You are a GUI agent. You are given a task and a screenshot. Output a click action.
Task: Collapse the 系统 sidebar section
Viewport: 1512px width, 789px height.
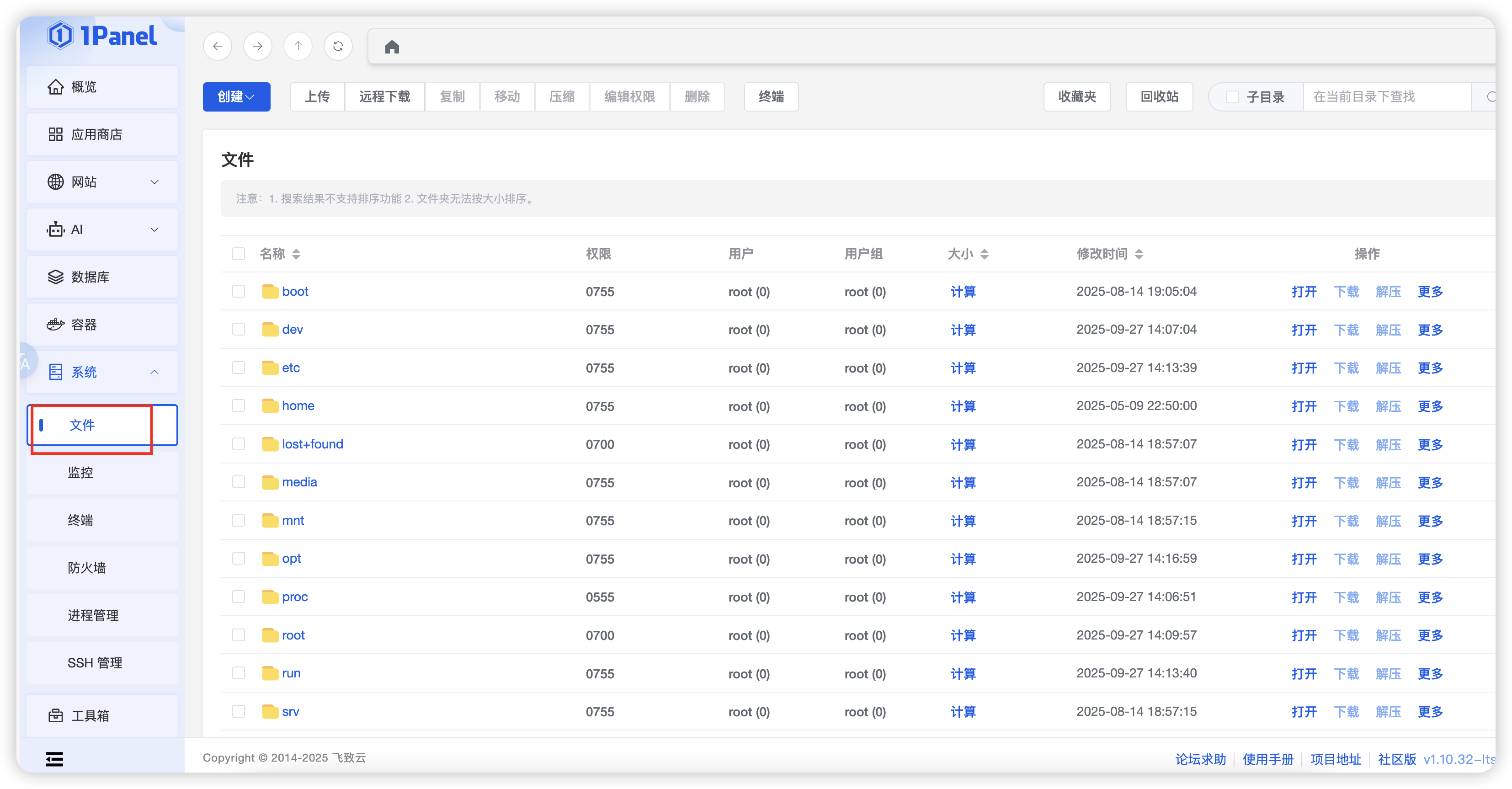click(x=102, y=372)
